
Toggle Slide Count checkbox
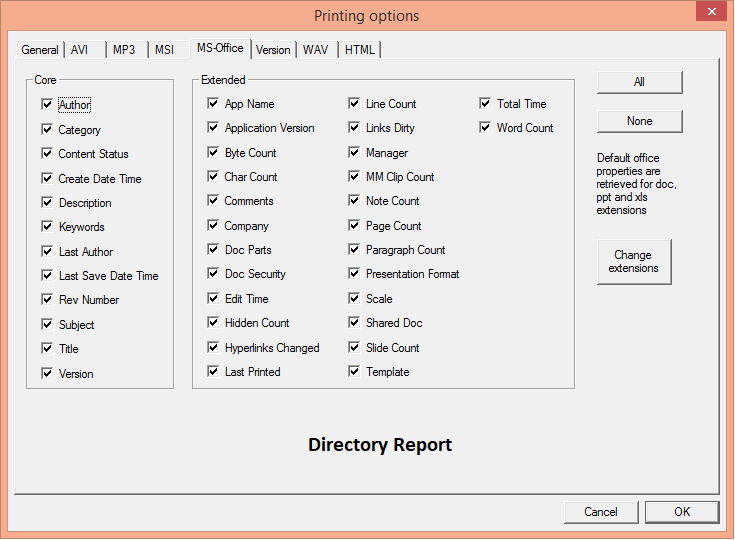pos(354,347)
